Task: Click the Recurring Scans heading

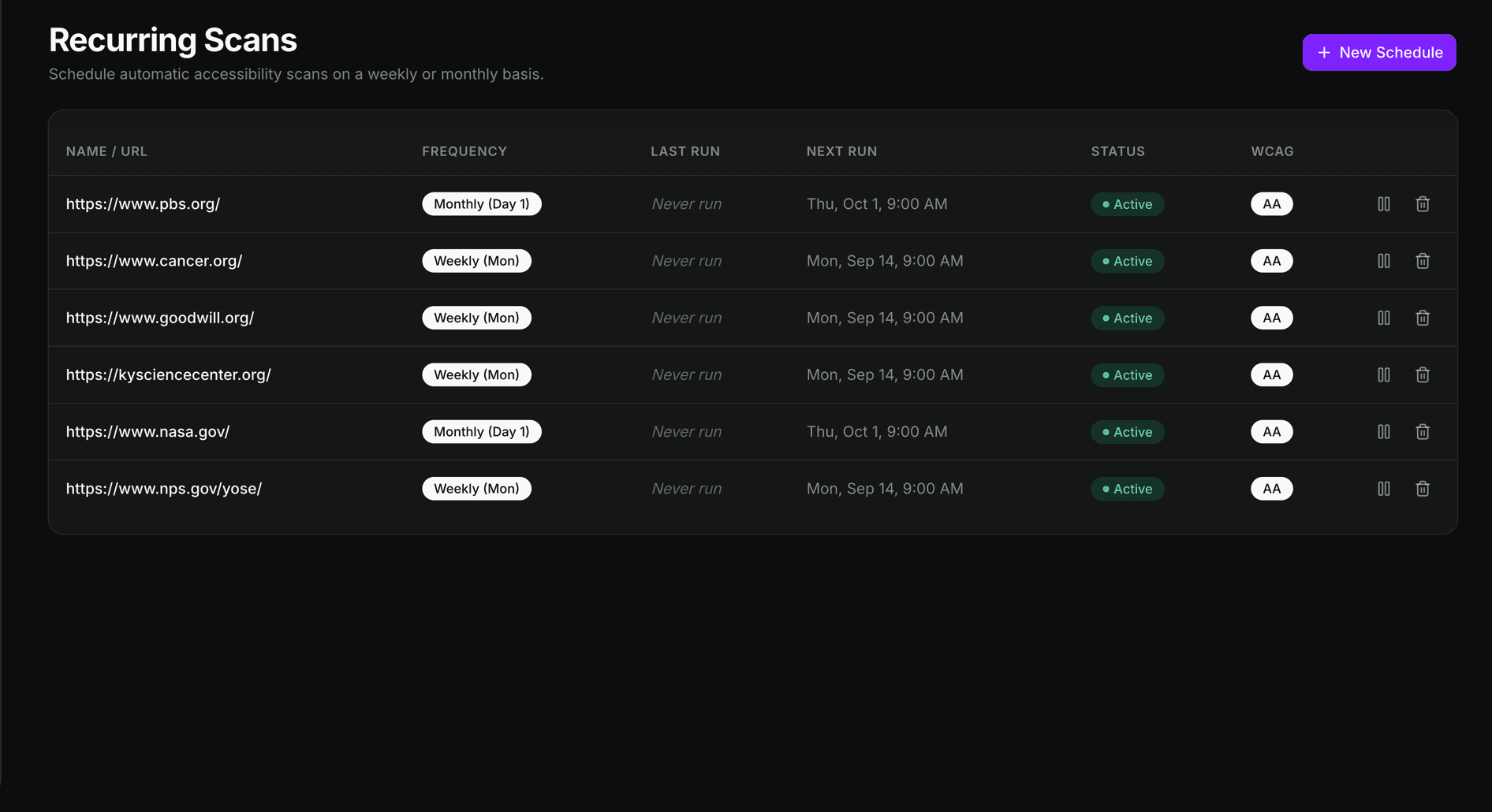Action: click(x=173, y=40)
